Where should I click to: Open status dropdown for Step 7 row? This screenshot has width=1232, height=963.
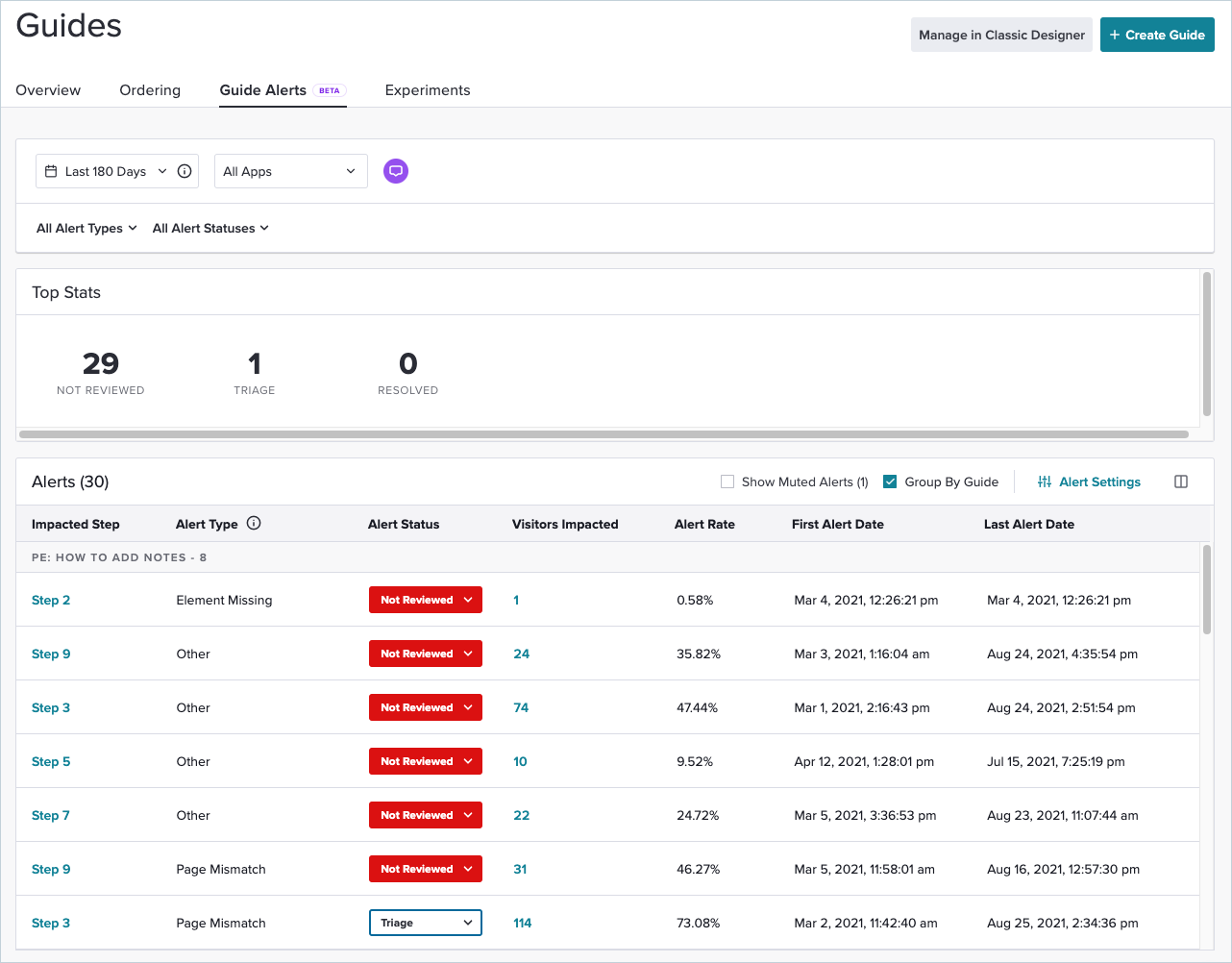click(426, 815)
